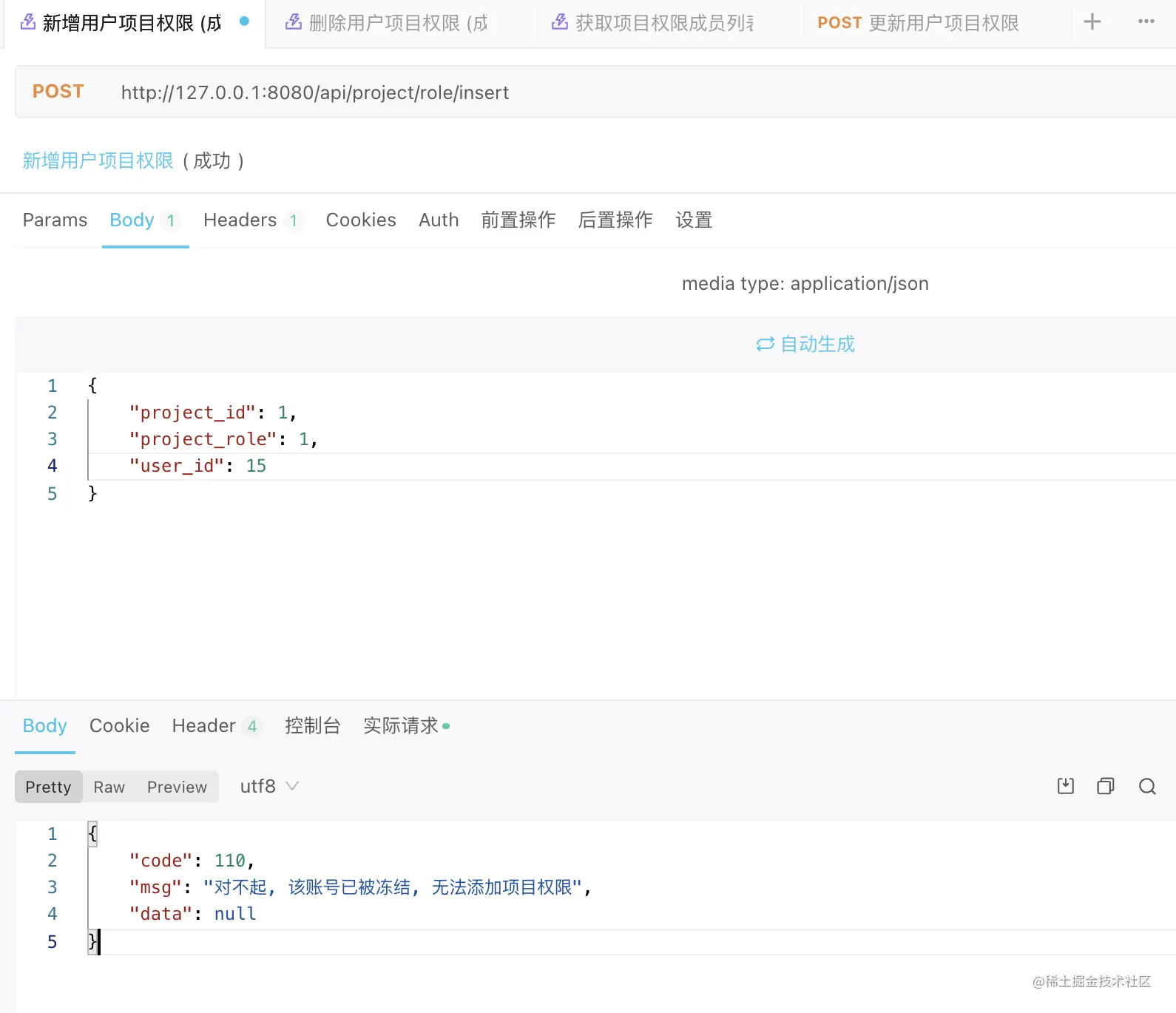Open the response Header tab

(217, 726)
